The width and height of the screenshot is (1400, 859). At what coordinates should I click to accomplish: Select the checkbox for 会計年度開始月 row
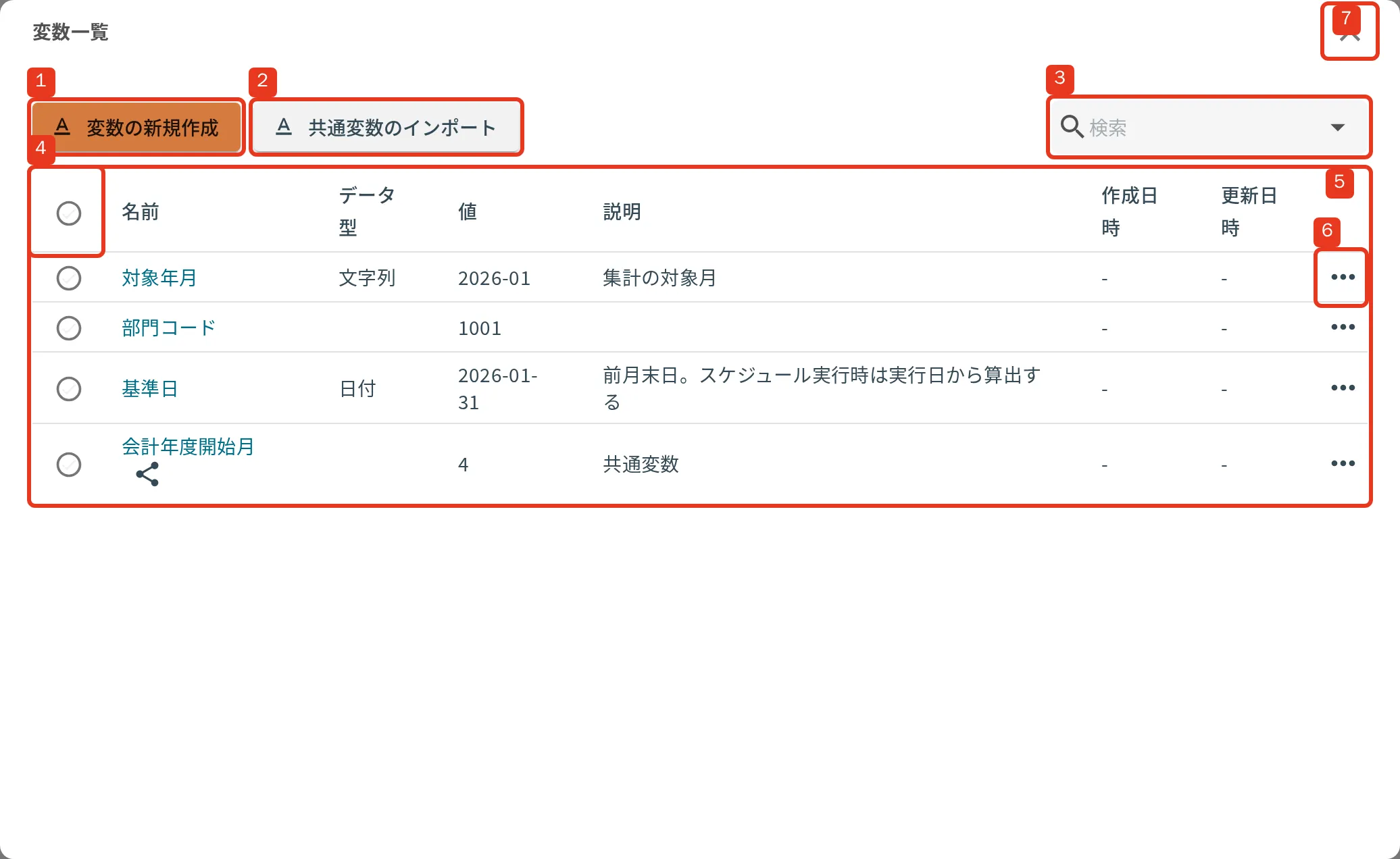pos(69,464)
